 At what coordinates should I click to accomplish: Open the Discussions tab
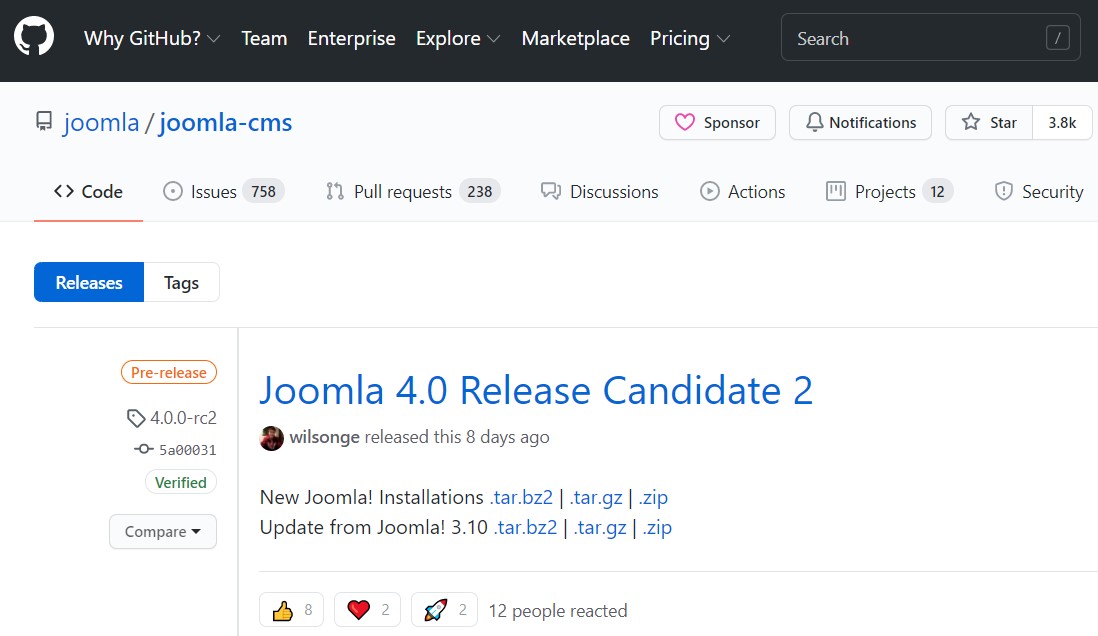[x=599, y=192]
